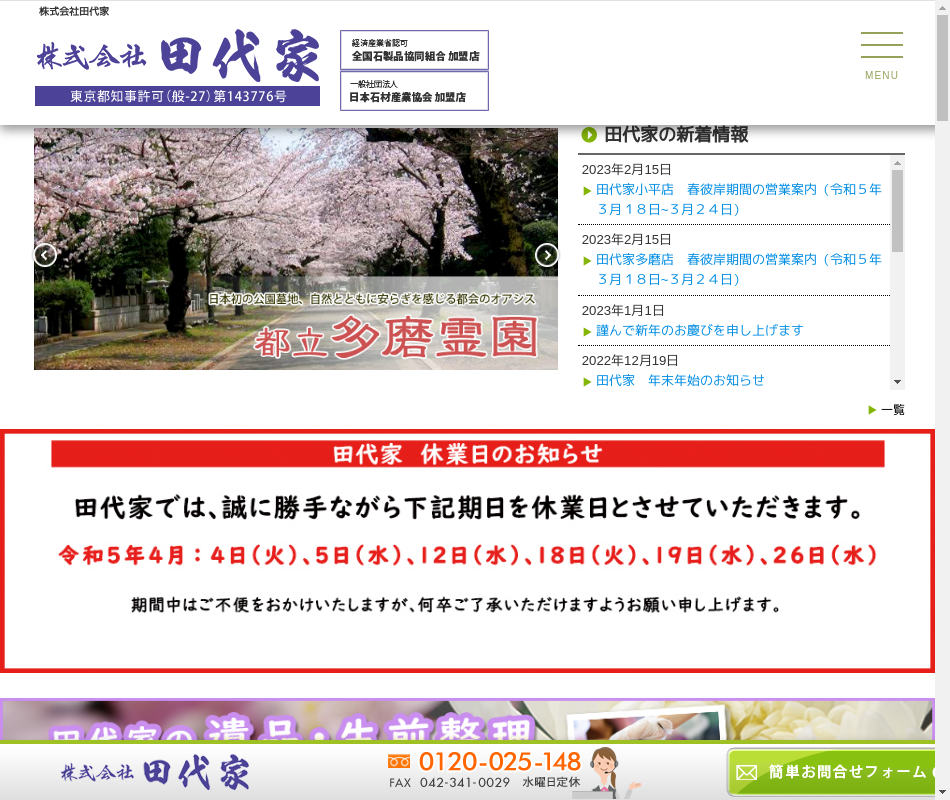The image size is (950, 800).
Task: Click the FAX 042-341-0029 text
Action: pyautogui.click(x=450, y=782)
